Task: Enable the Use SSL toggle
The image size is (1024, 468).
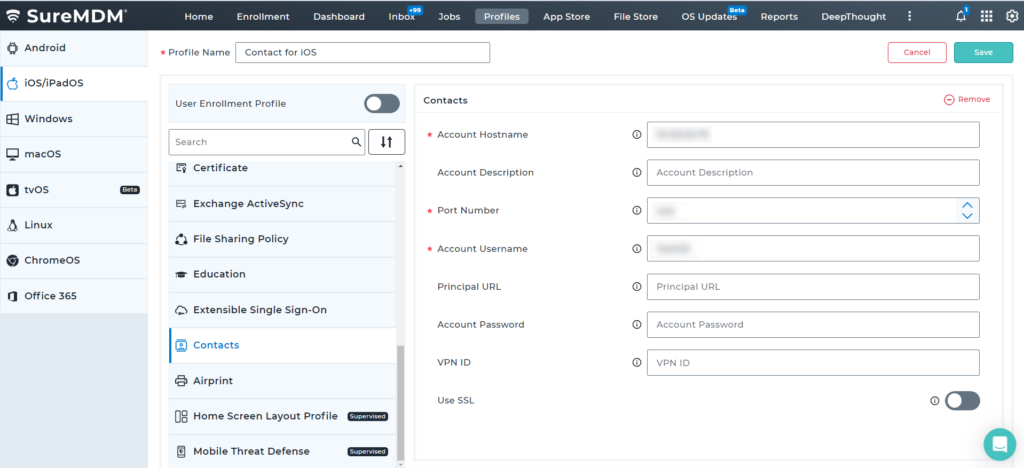Action: 962,400
